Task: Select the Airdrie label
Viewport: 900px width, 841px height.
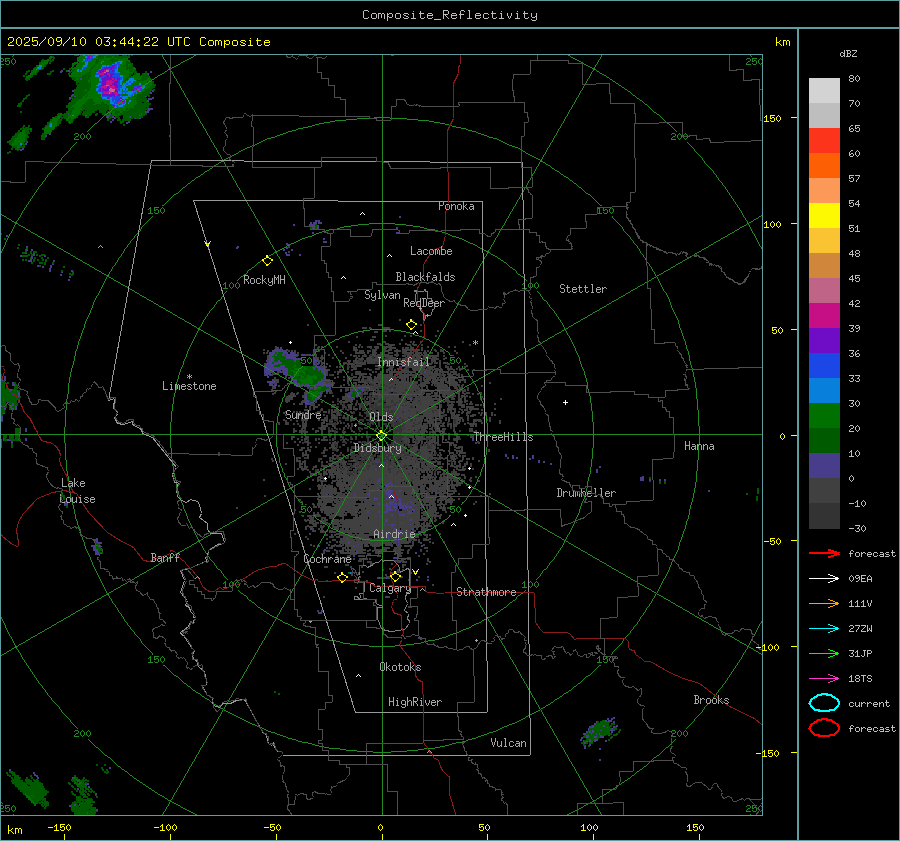Action: coord(394,534)
